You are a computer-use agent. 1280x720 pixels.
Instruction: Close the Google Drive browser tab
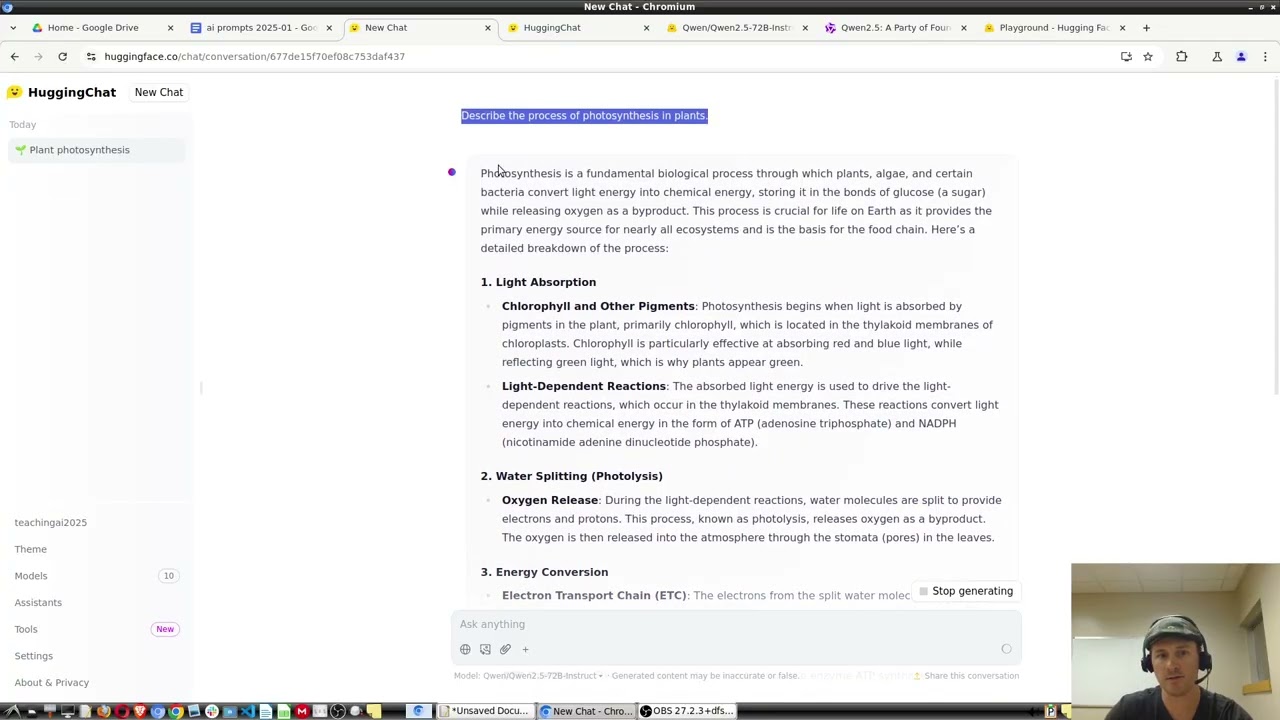[x=170, y=28]
